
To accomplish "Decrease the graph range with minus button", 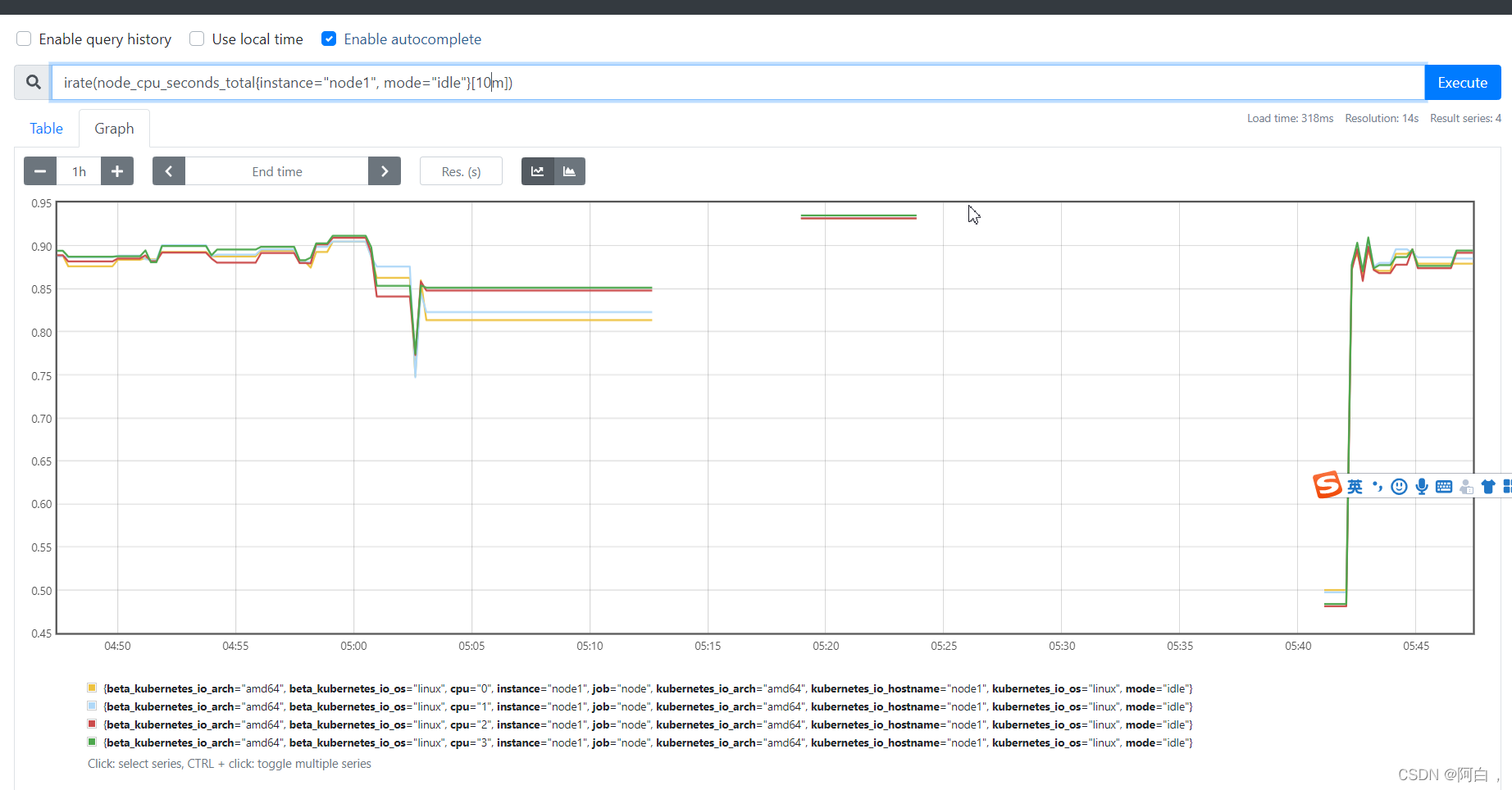I will pos(40,171).
